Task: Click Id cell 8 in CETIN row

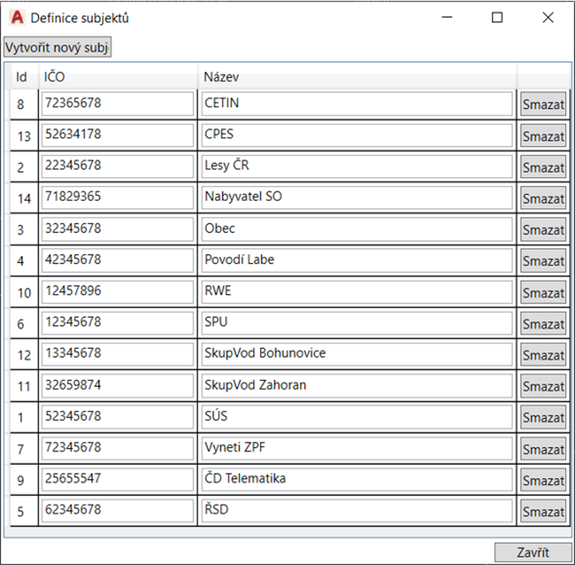Action: coord(24,104)
